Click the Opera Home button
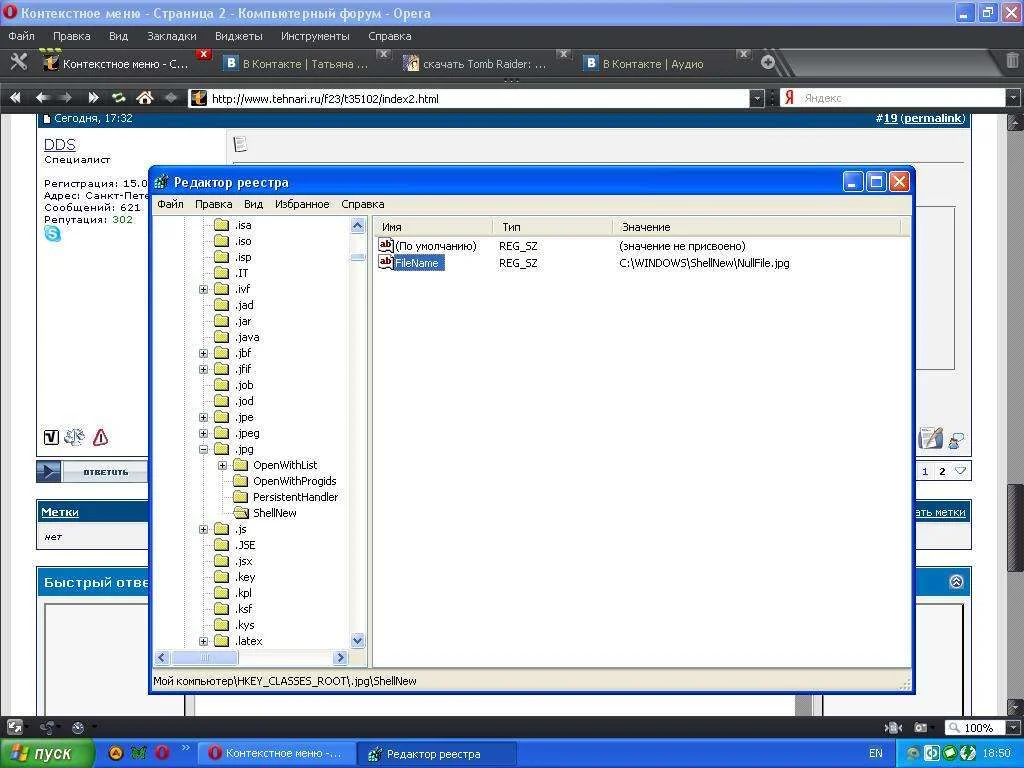Viewport: 1024px width, 768px height. point(145,98)
